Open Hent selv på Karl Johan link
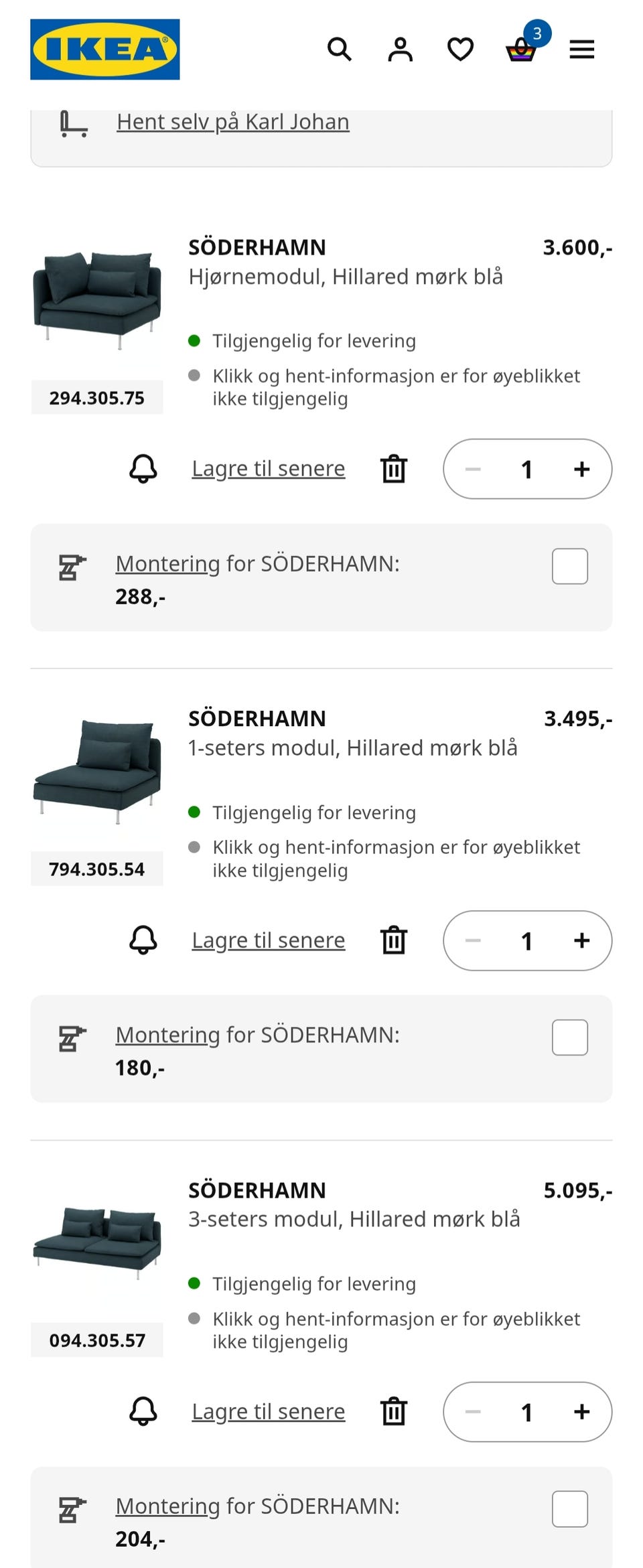This screenshot has height=1568, width=643. [x=232, y=122]
